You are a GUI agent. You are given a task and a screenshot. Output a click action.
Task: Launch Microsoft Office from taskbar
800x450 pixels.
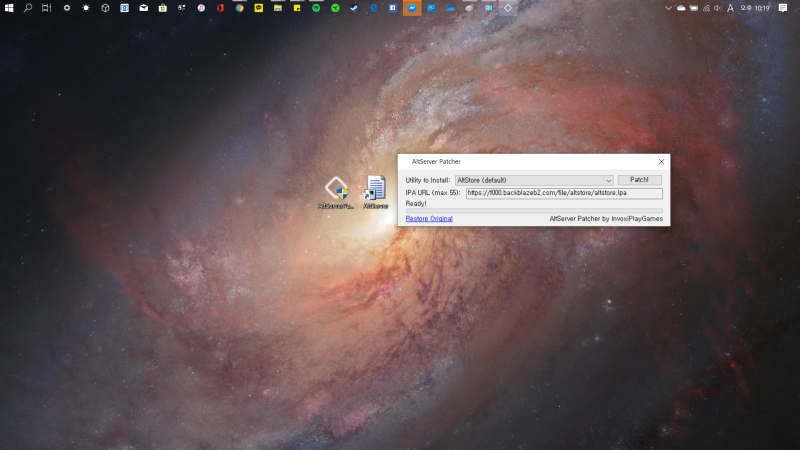pyautogui.click(x=220, y=8)
